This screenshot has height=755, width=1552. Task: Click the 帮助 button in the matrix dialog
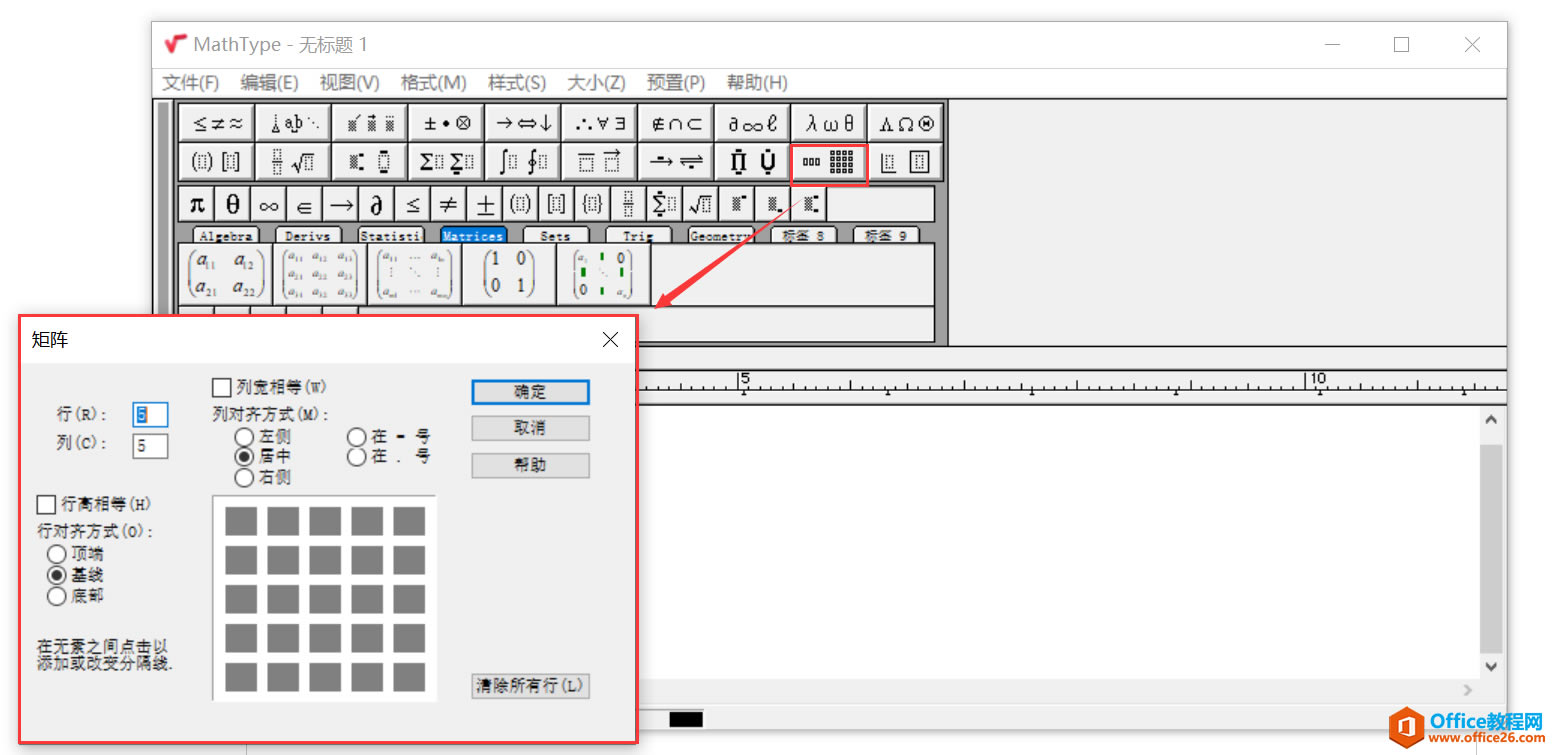pyautogui.click(x=530, y=465)
